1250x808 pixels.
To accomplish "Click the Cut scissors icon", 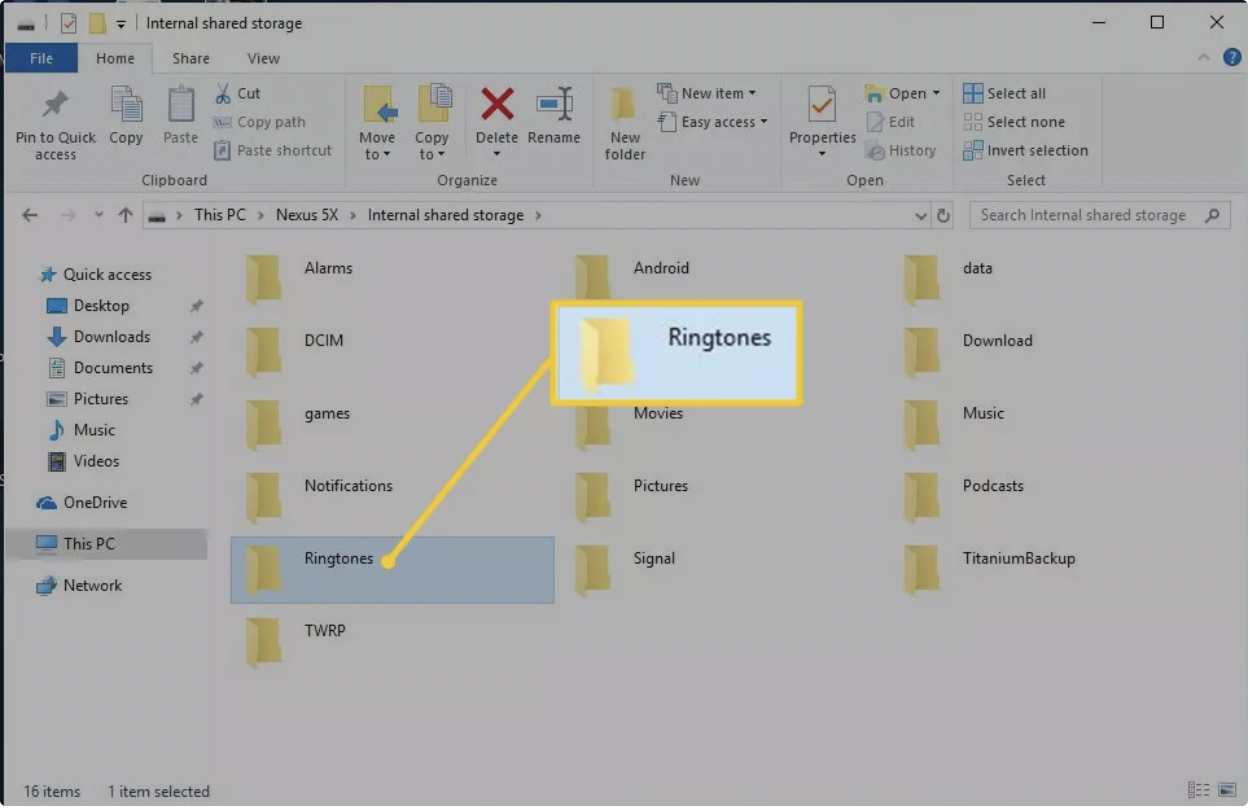I will (223, 93).
